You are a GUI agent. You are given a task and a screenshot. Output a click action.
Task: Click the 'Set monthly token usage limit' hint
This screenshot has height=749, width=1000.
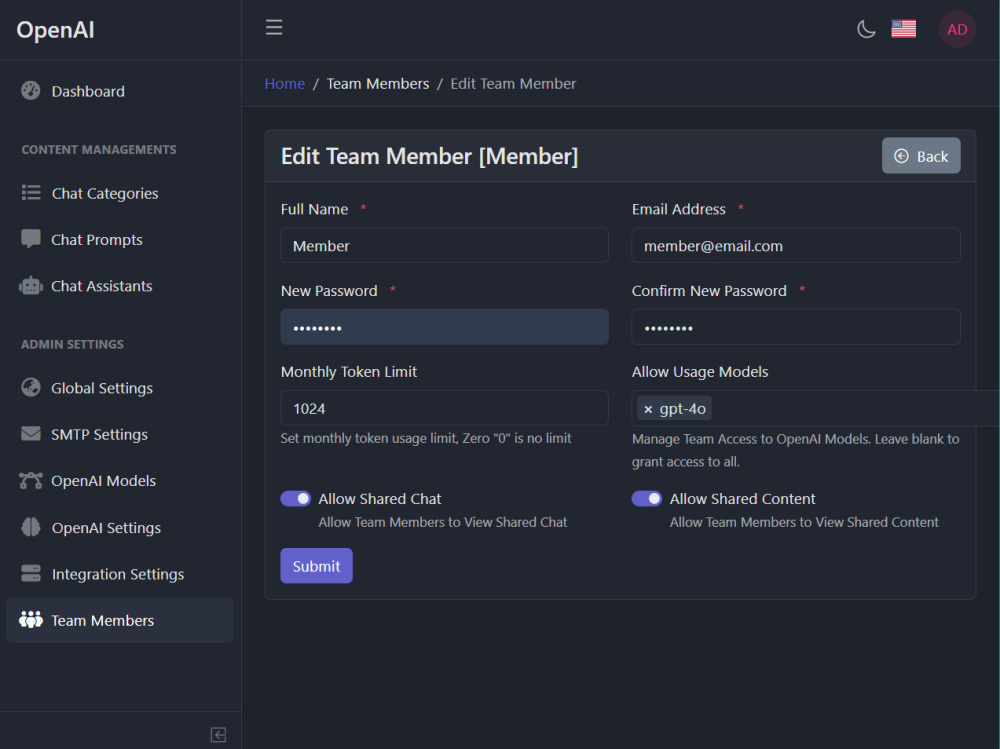pyautogui.click(x=426, y=438)
